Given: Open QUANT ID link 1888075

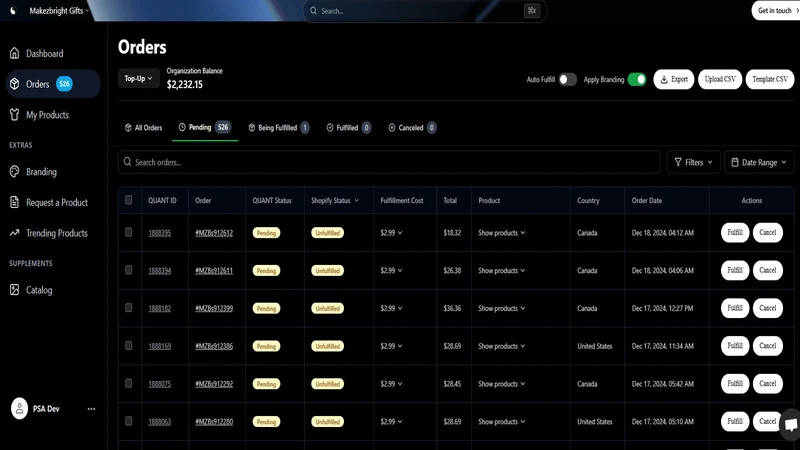Looking at the screenshot, I should [x=160, y=384].
